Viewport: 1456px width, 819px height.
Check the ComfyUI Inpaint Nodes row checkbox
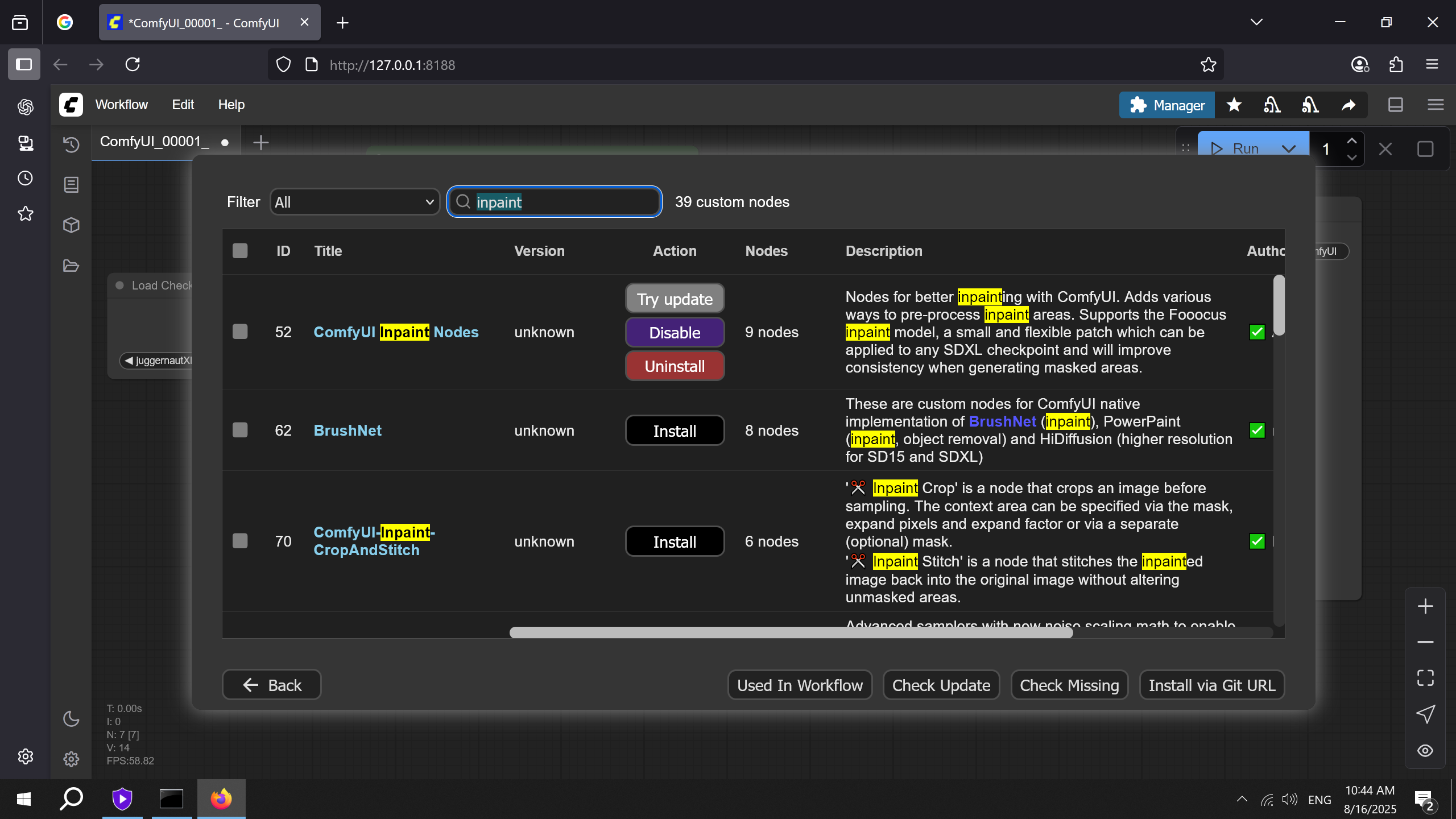click(x=240, y=332)
